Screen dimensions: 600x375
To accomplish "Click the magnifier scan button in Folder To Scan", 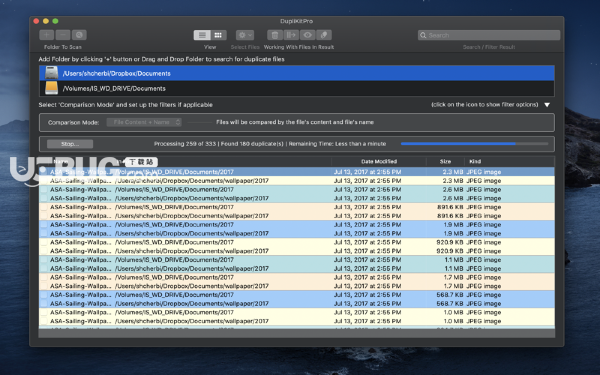I will [79, 35].
